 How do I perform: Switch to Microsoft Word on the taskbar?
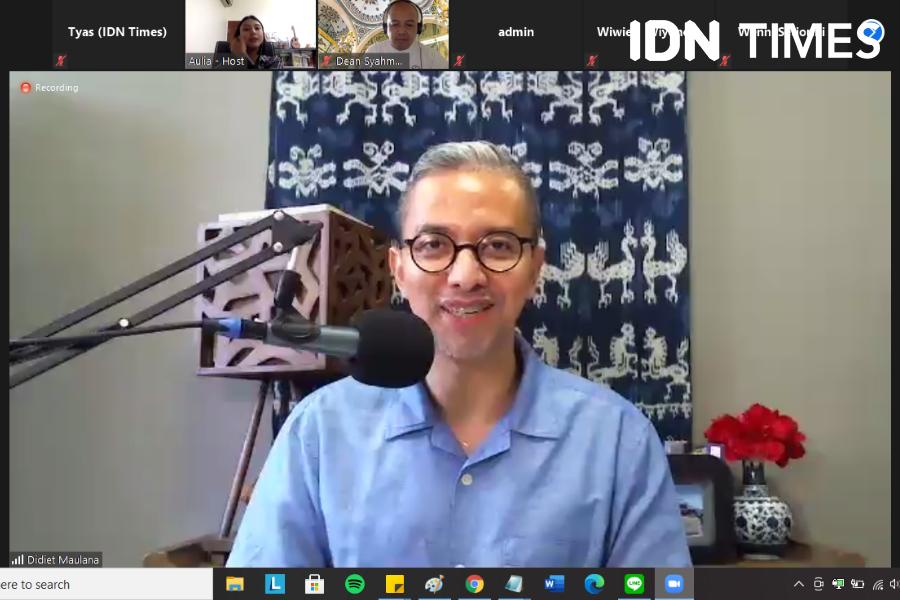(x=554, y=584)
